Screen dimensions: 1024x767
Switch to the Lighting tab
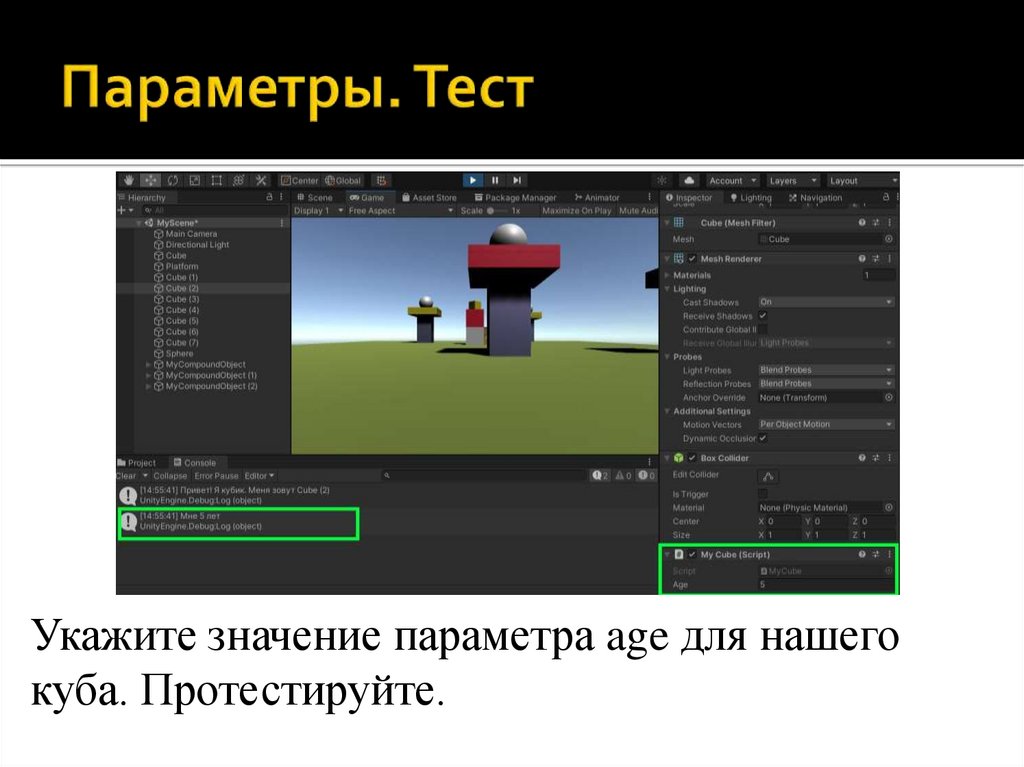pos(750,197)
